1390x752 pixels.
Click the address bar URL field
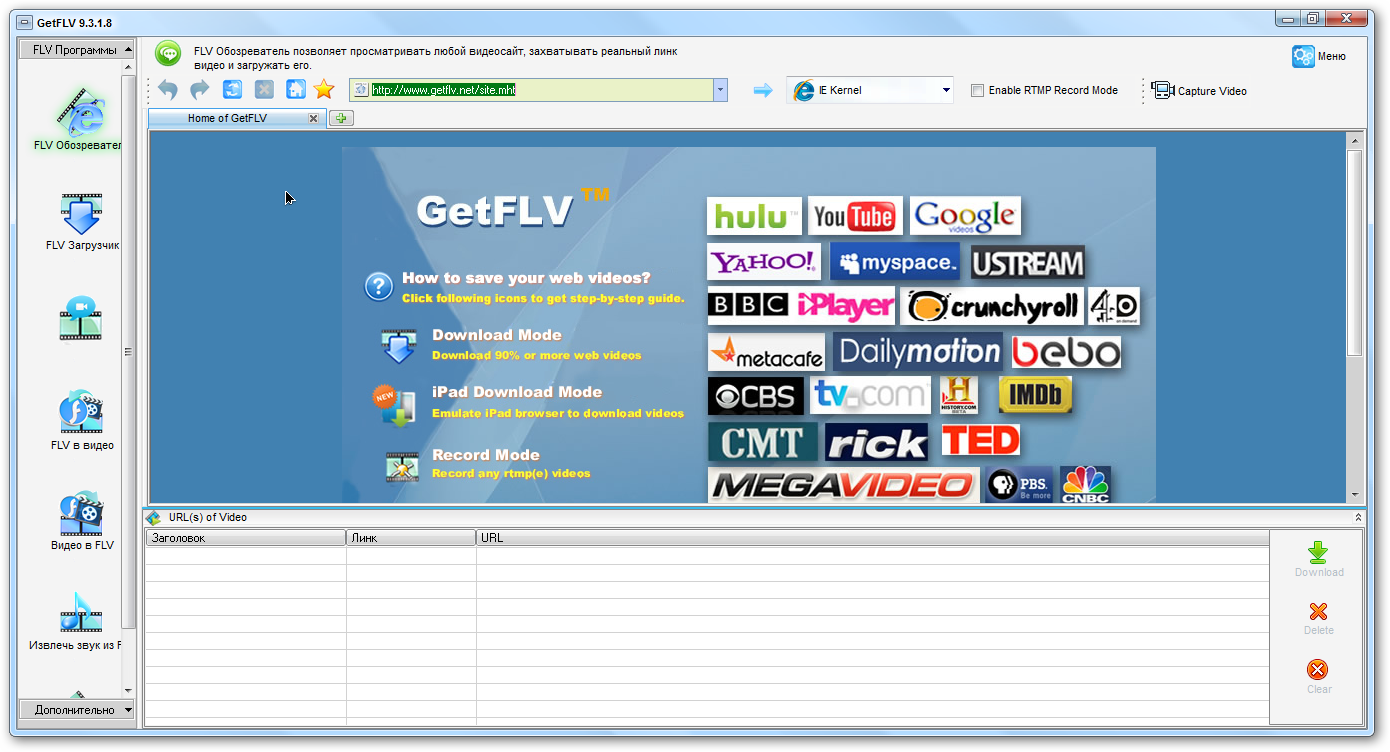click(531, 90)
